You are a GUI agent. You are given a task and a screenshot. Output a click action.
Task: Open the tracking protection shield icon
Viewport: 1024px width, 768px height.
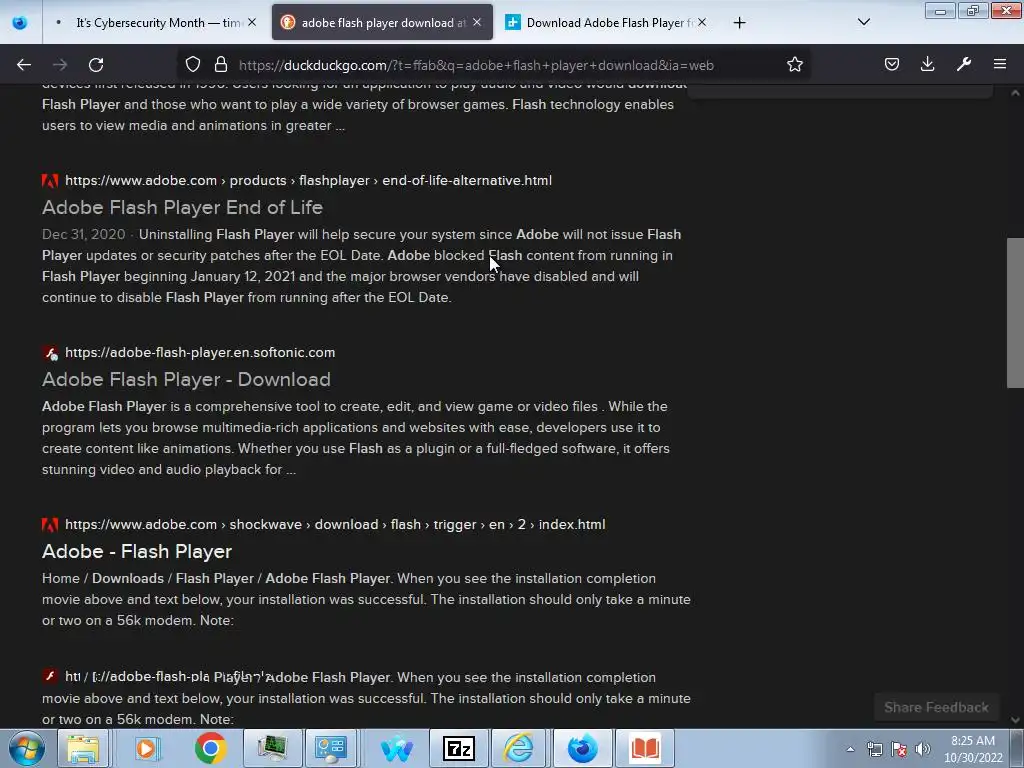[193, 64]
